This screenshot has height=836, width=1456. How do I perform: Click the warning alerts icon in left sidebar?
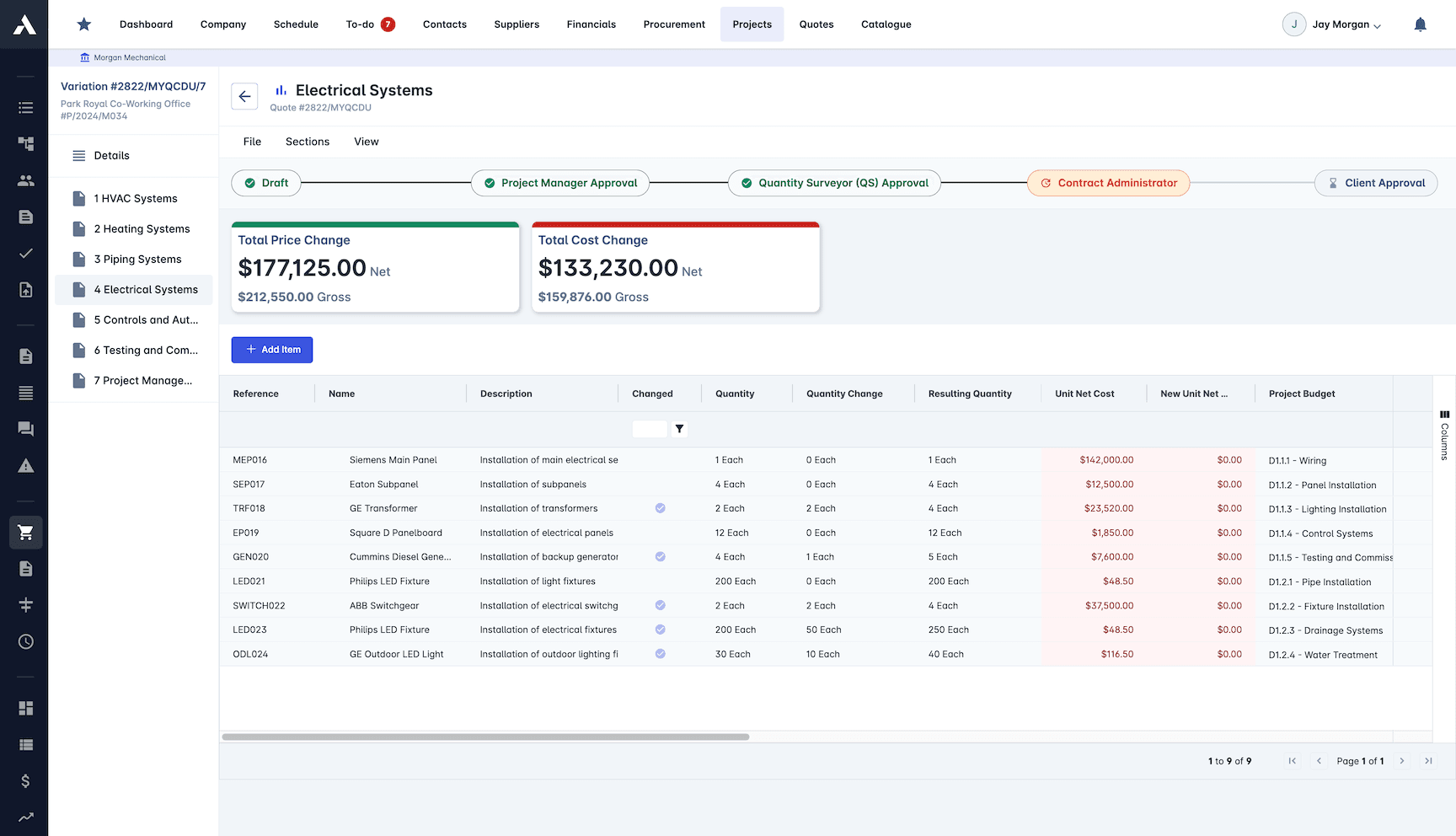[25, 466]
